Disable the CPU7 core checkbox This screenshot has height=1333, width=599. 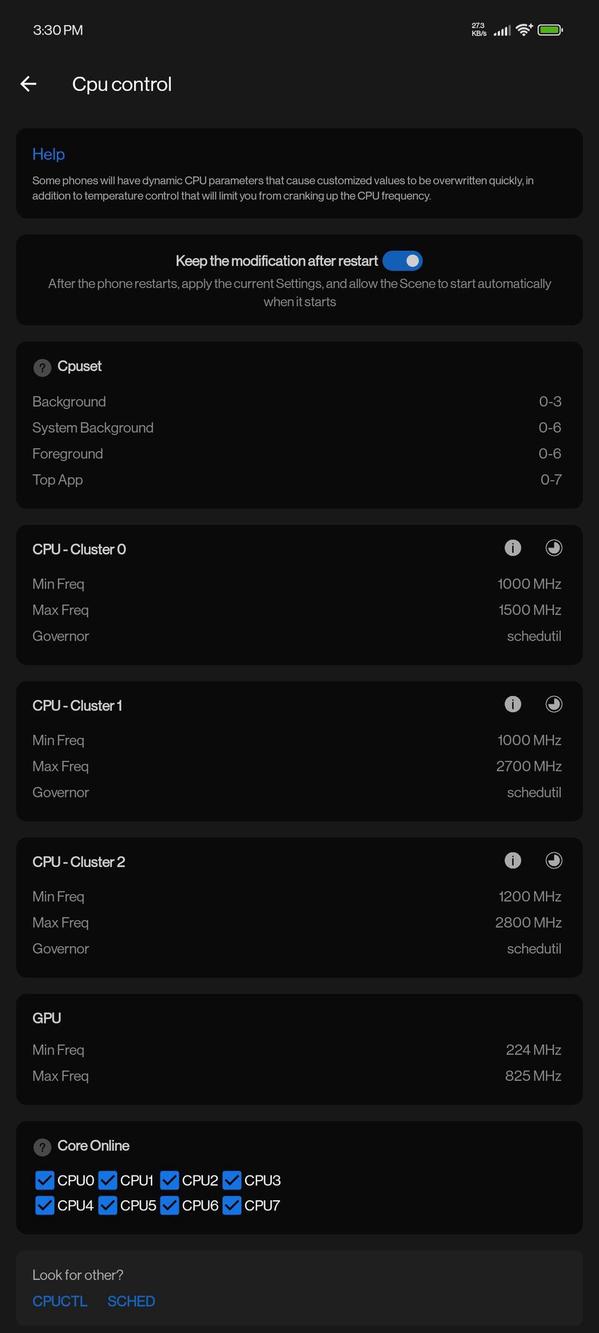click(231, 1205)
